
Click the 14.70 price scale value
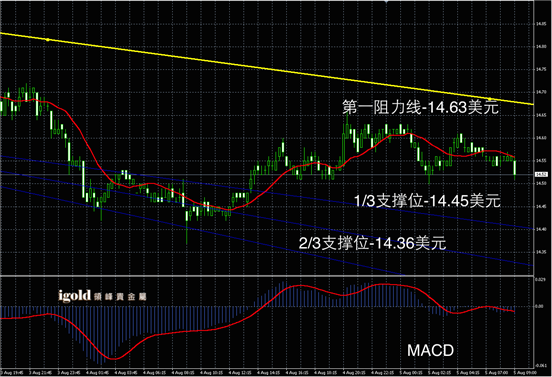541,92
